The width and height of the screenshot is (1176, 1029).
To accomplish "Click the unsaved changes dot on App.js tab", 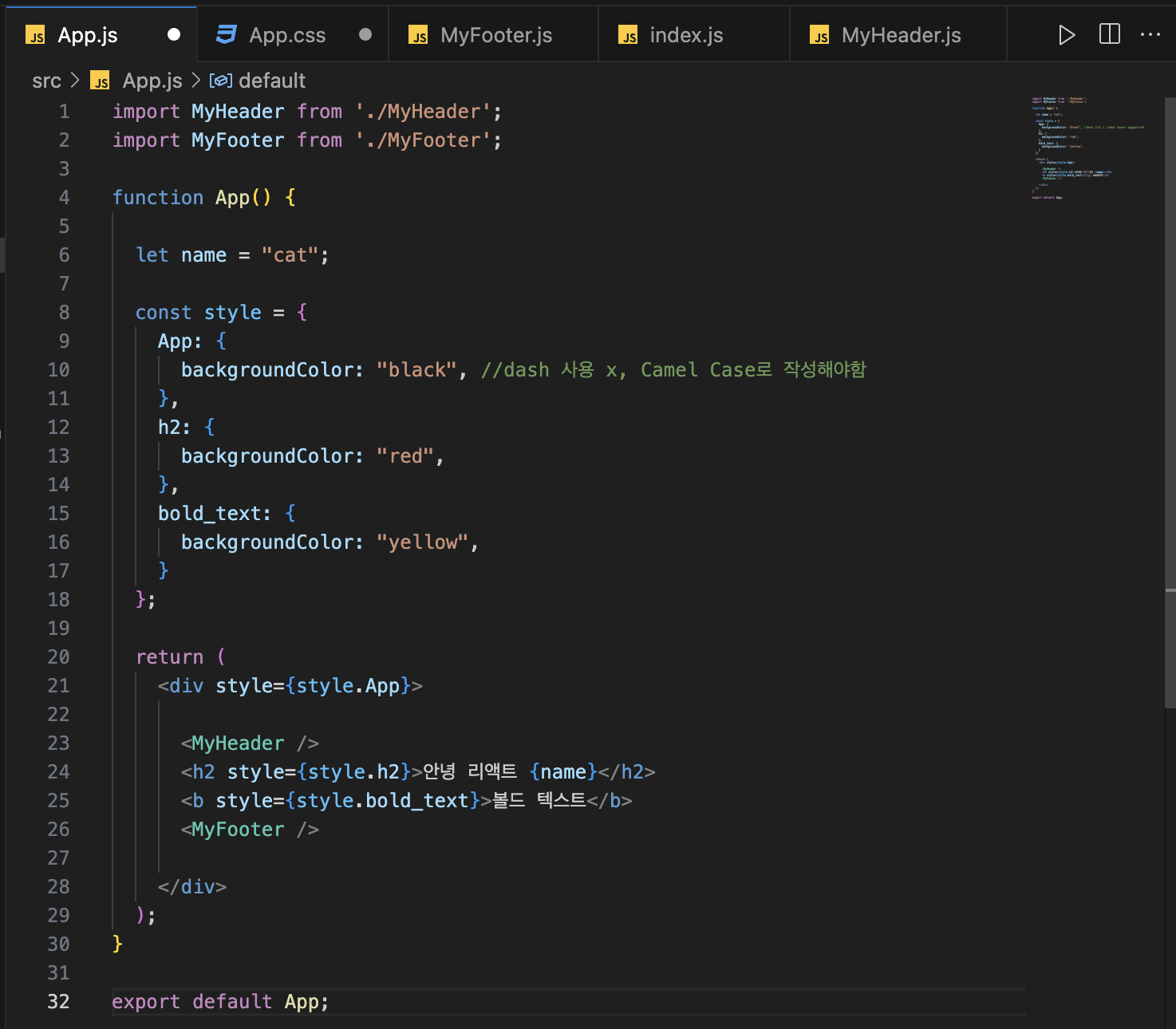I will tap(172, 34).
